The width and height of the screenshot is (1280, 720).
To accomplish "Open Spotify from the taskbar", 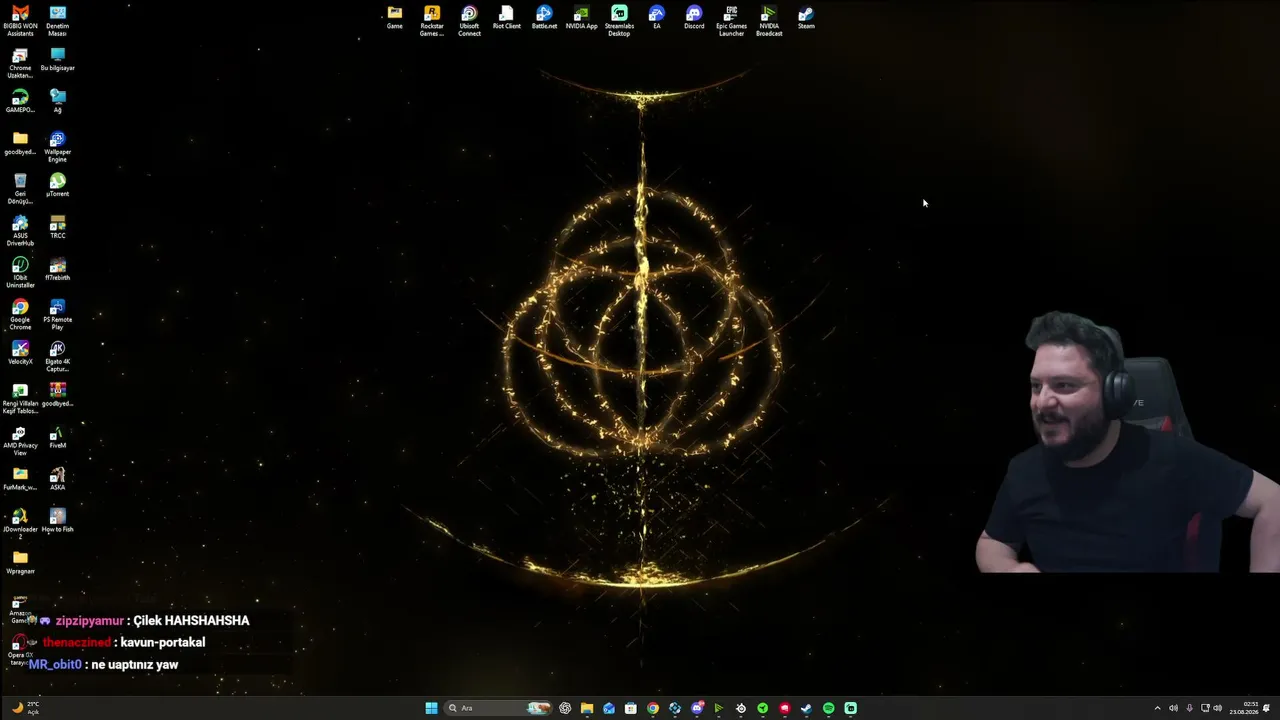I will point(829,708).
